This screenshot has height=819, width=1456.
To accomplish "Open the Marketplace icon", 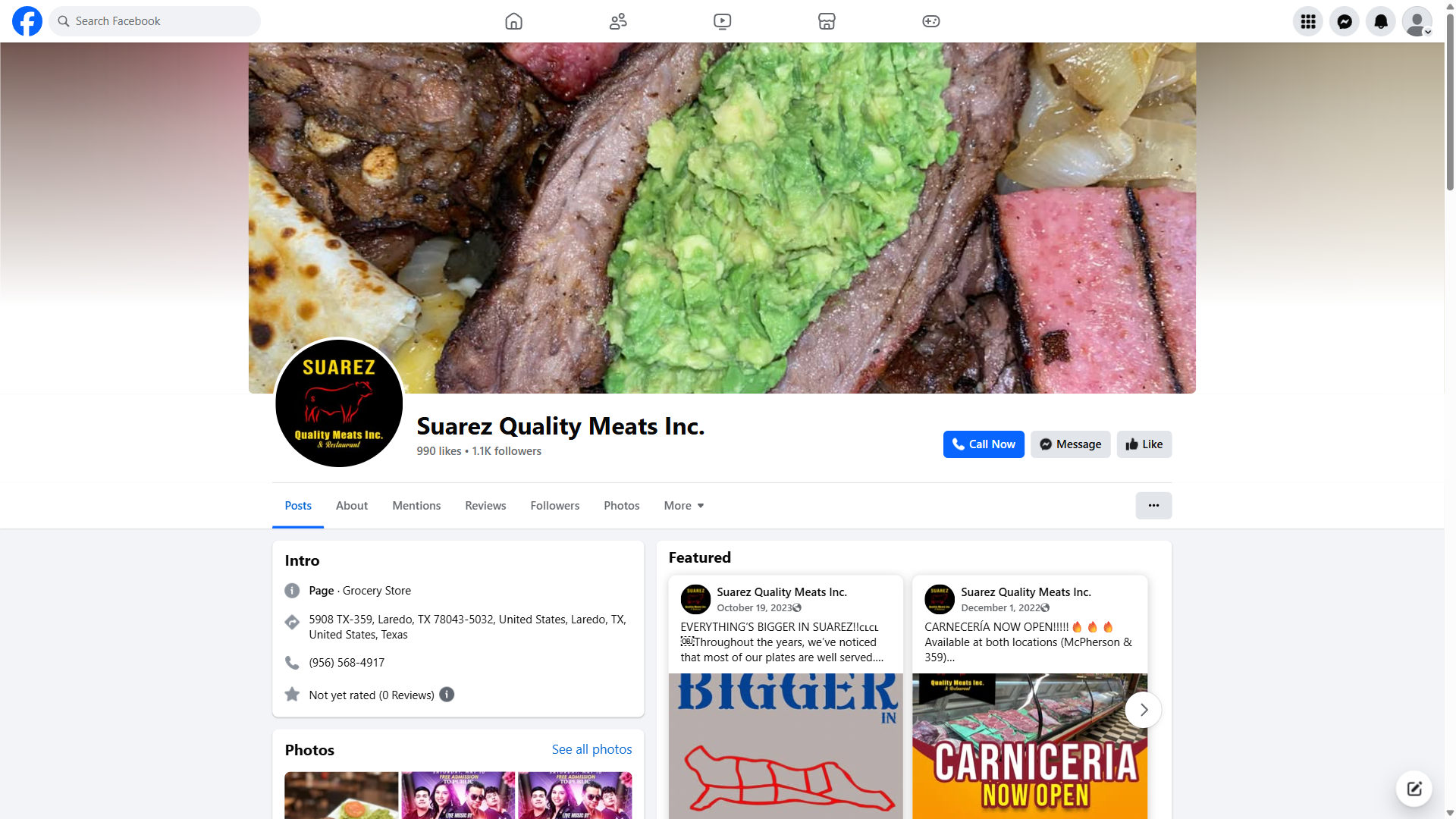I will (827, 21).
